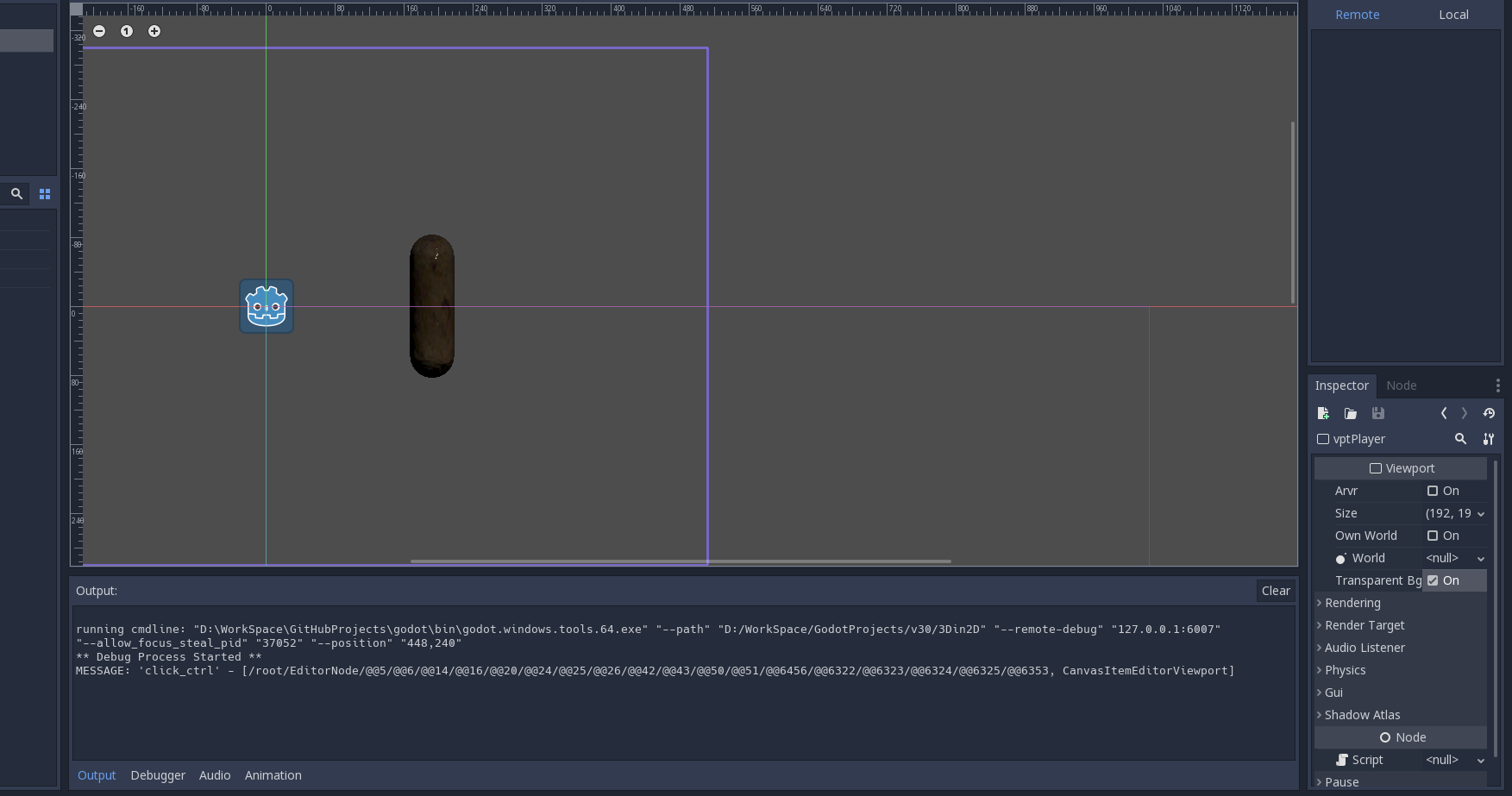The width and height of the screenshot is (1512, 796).
Task: Click the Script property icon
Action: point(1342,760)
